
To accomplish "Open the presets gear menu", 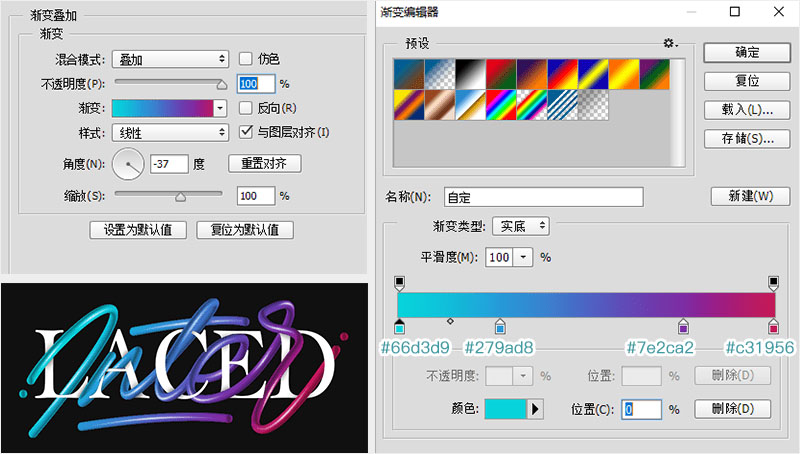I will pyautogui.click(x=670, y=44).
